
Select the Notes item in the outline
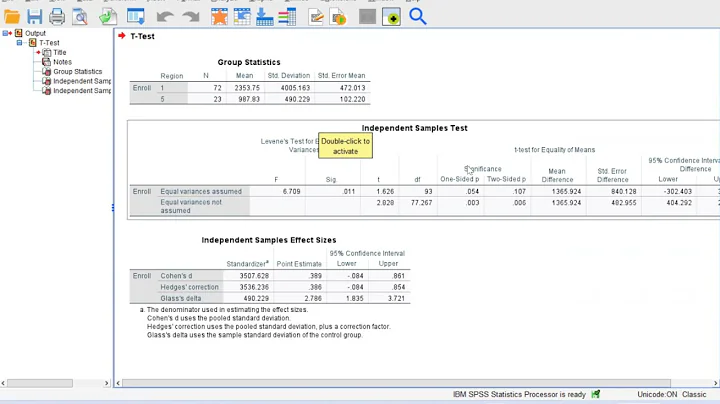[62, 62]
